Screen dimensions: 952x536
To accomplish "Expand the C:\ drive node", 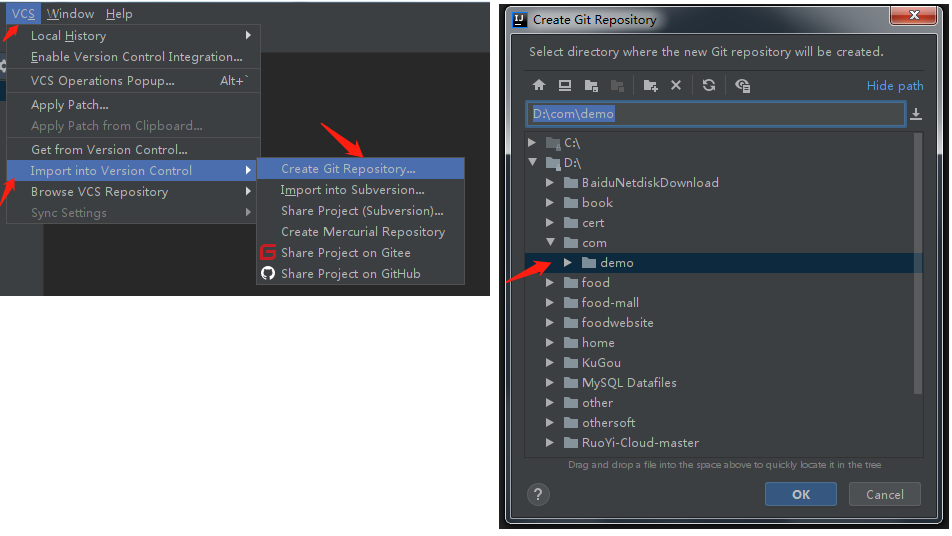I will pyautogui.click(x=532, y=142).
